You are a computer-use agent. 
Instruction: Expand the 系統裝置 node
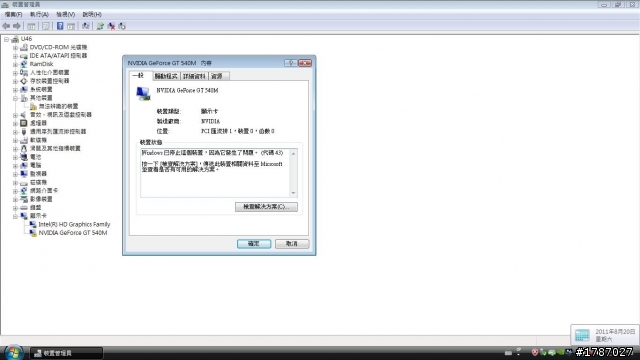point(15,89)
